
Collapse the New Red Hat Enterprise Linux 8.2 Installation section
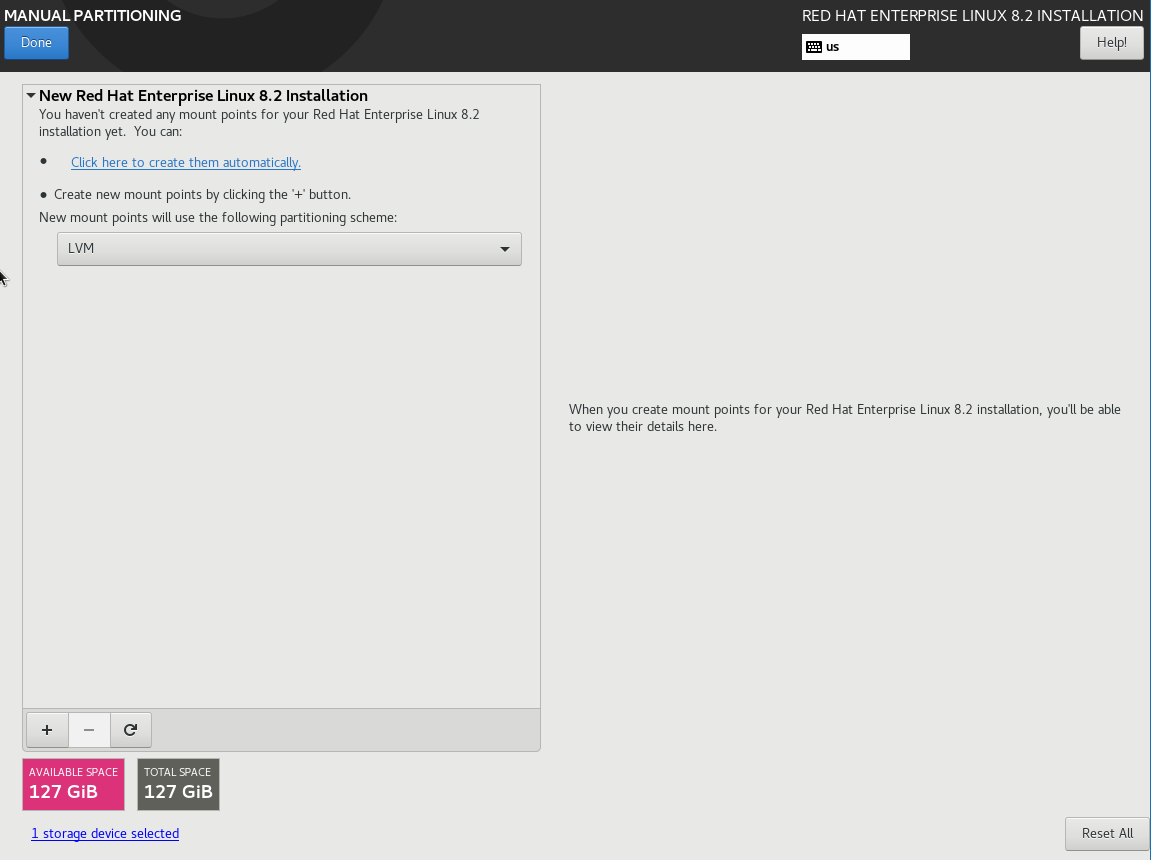pyautogui.click(x=31, y=95)
